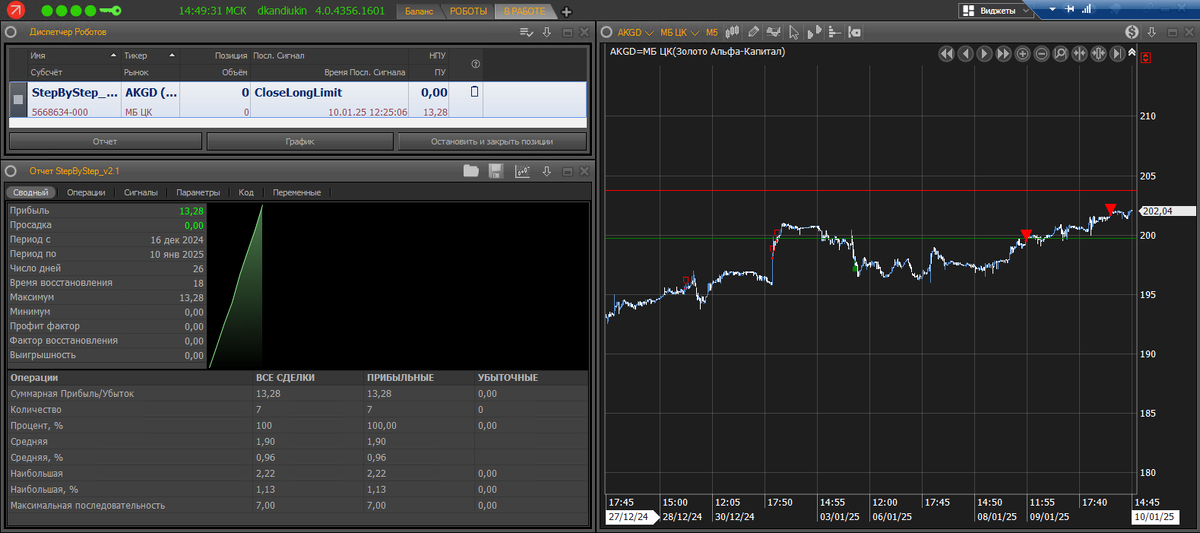Click the CloseLongLimit signal cell
The width and height of the screenshot is (1200, 533).
point(300,92)
